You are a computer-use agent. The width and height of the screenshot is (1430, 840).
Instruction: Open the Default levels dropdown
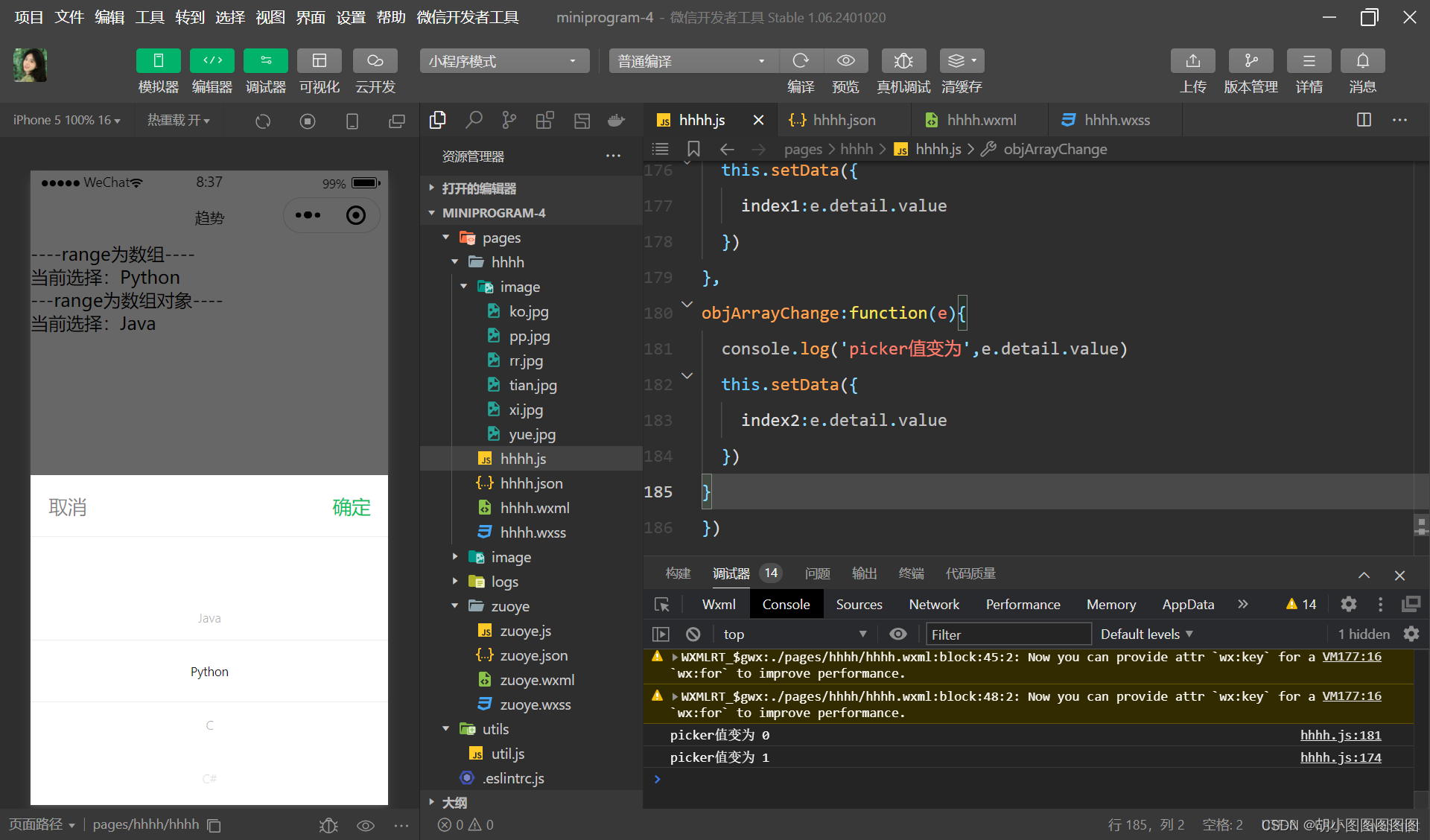1146,634
